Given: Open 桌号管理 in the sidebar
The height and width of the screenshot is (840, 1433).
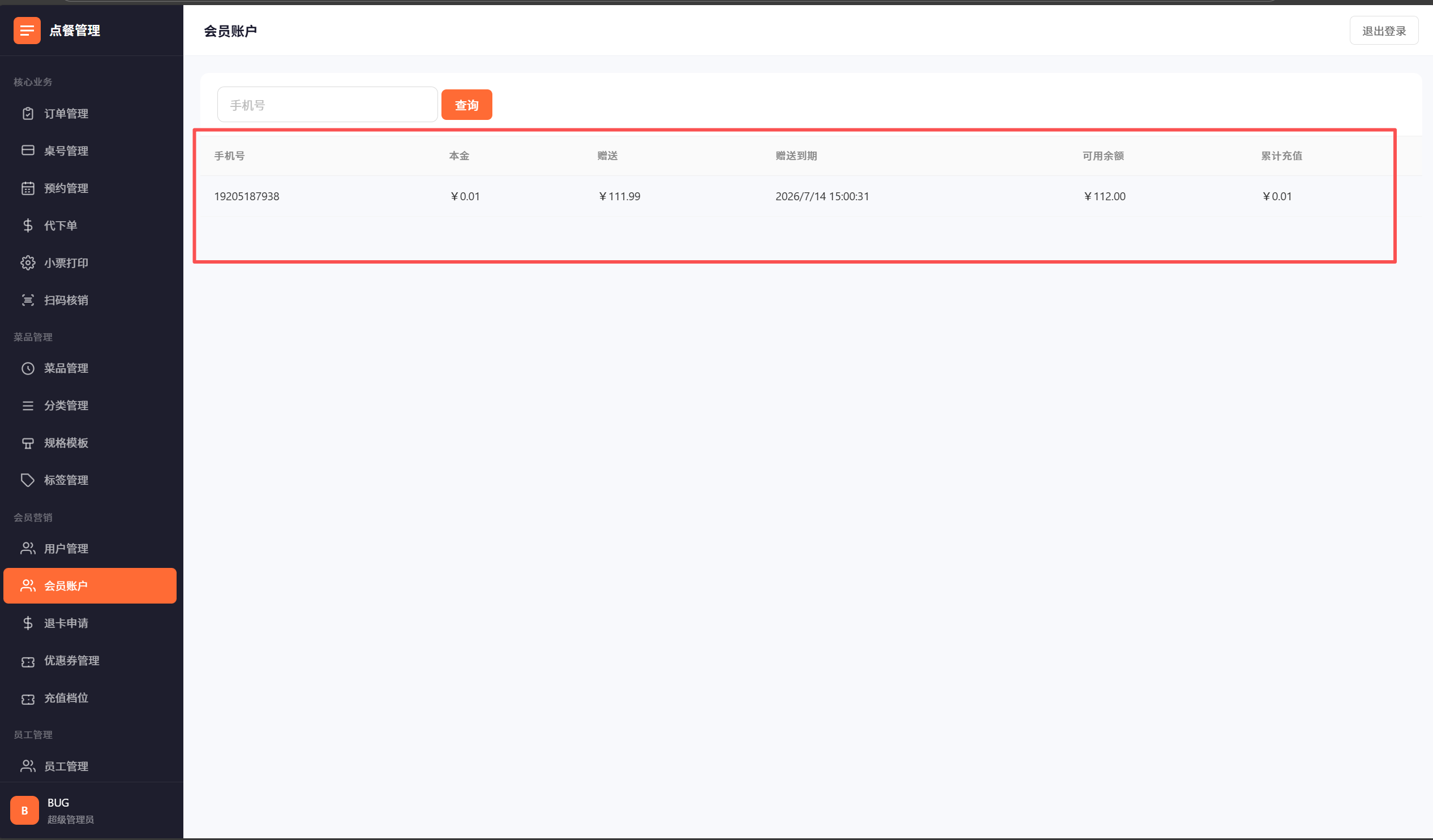Looking at the screenshot, I should point(66,150).
